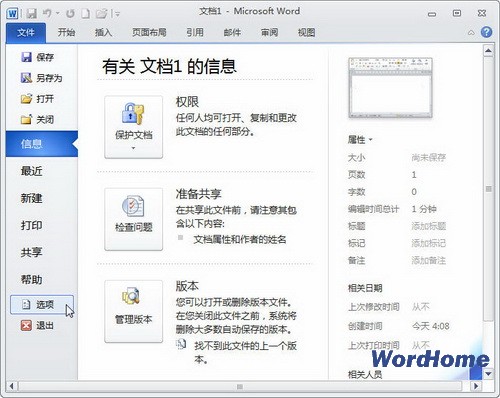This screenshot has height=398, width=500.
Task: Open the Customize Quick Access Toolbar dropdown
Action: tap(116, 14)
